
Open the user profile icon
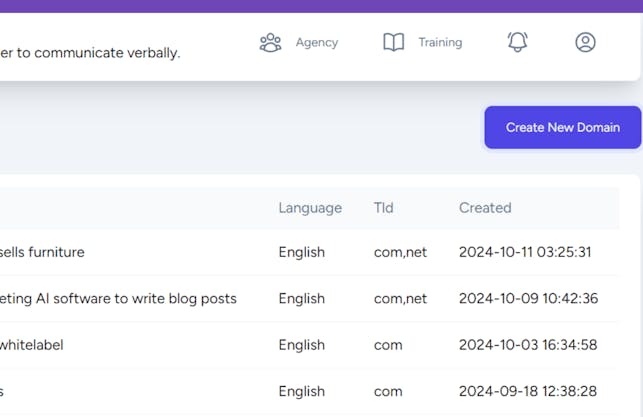586,42
